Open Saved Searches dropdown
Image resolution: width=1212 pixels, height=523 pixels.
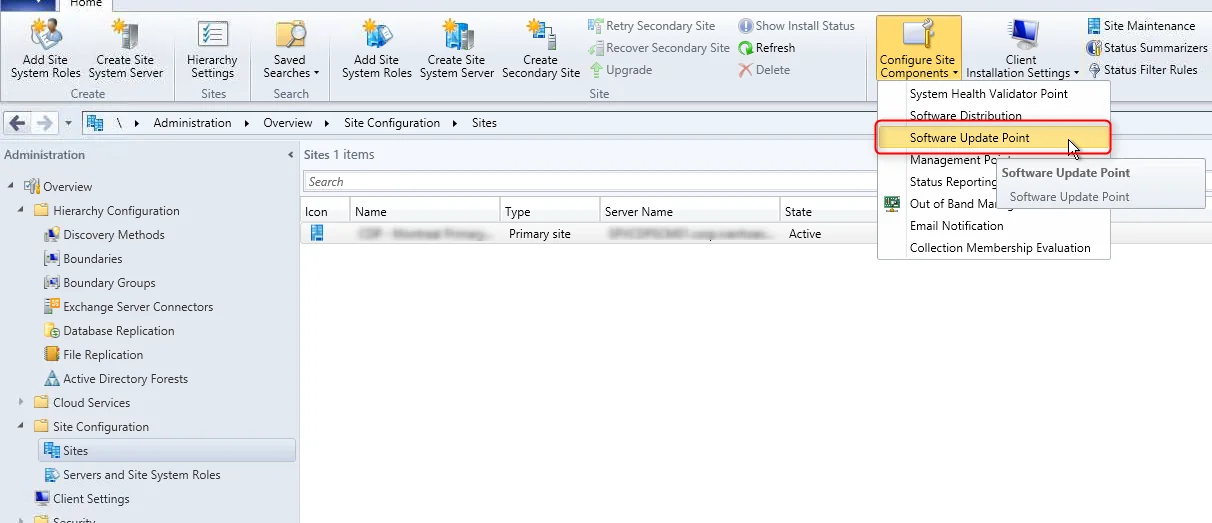tap(291, 48)
